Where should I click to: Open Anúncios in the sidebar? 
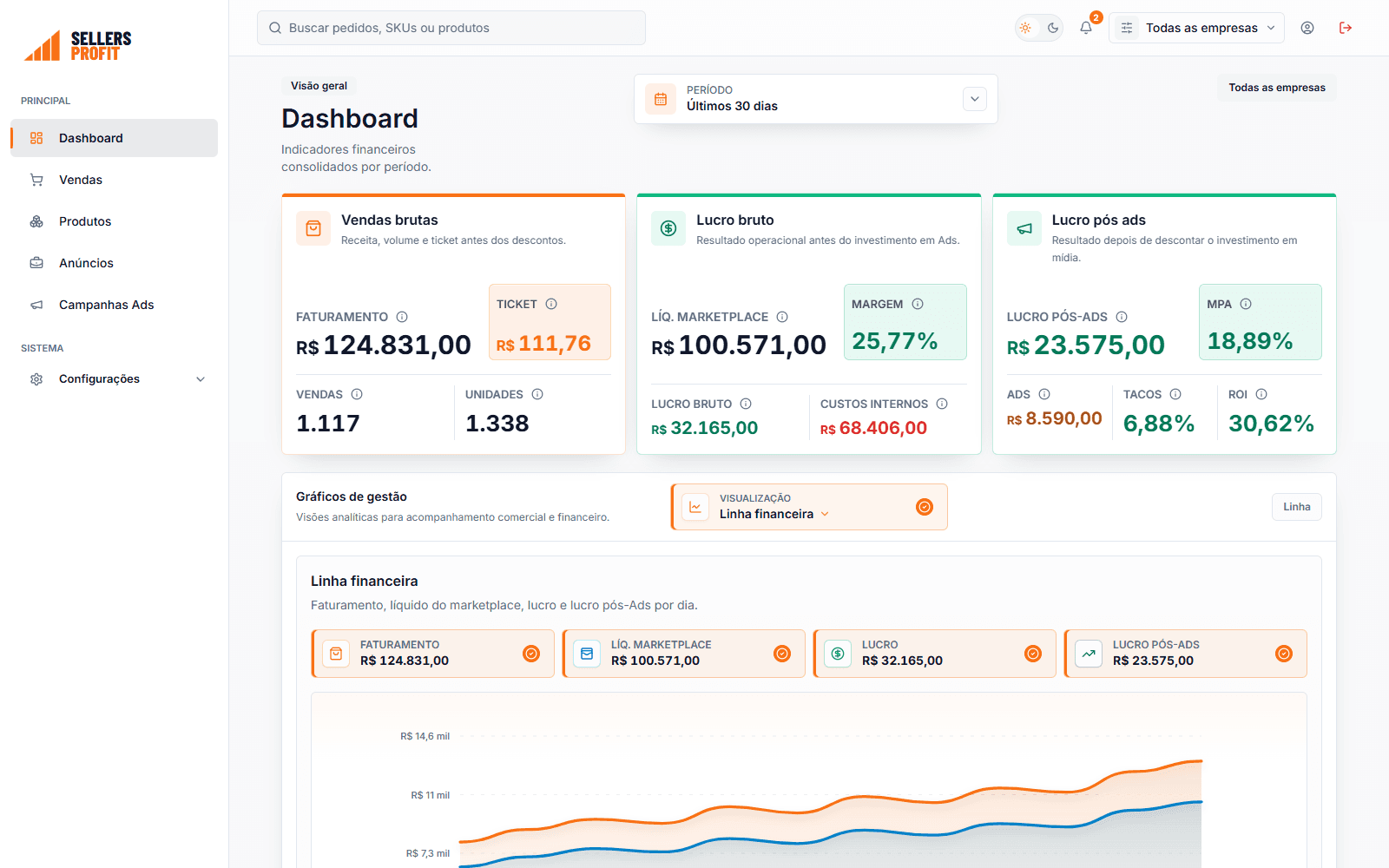tap(114, 263)
